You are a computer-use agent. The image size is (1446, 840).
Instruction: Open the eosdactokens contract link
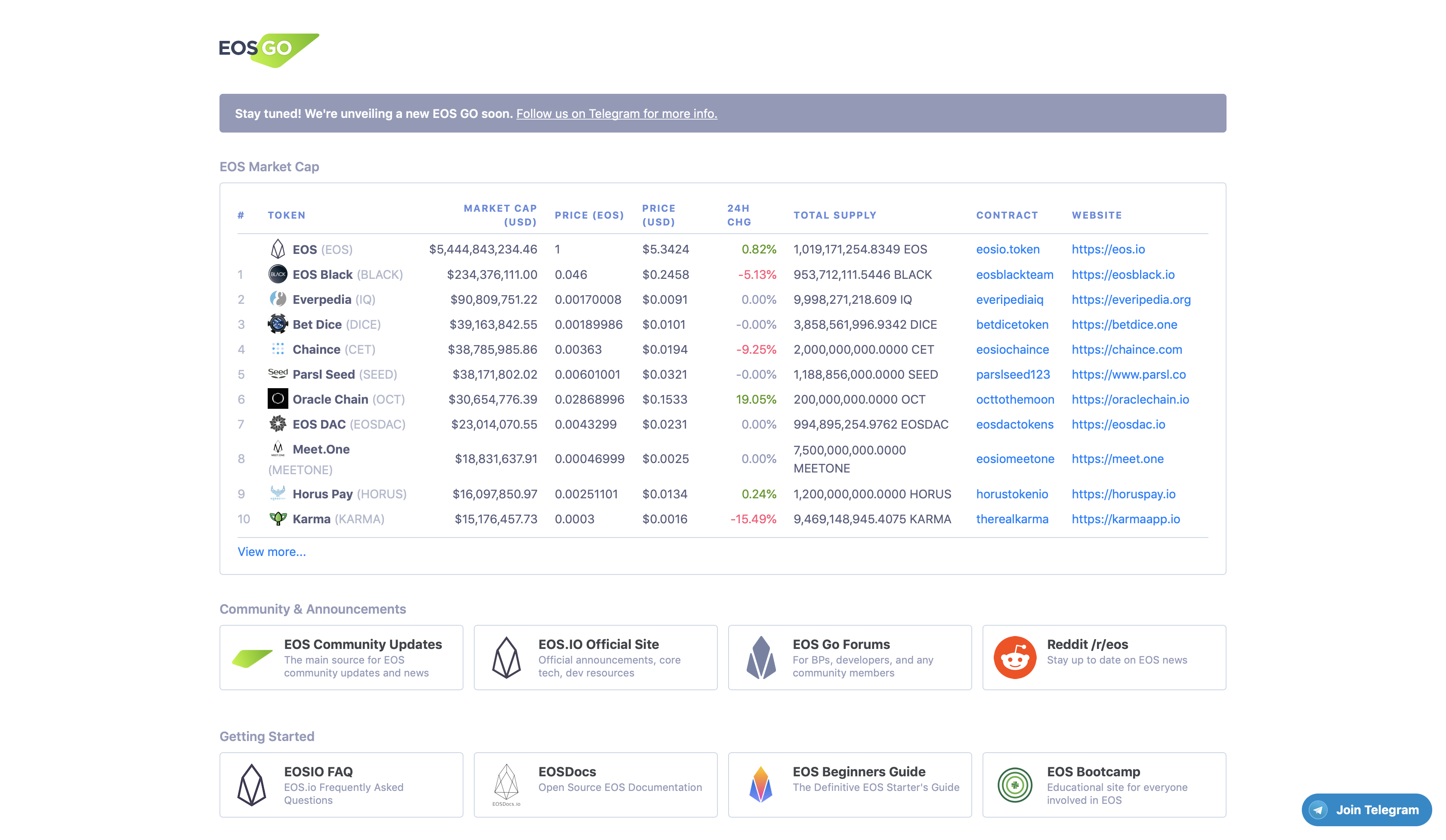[1015, 424]
